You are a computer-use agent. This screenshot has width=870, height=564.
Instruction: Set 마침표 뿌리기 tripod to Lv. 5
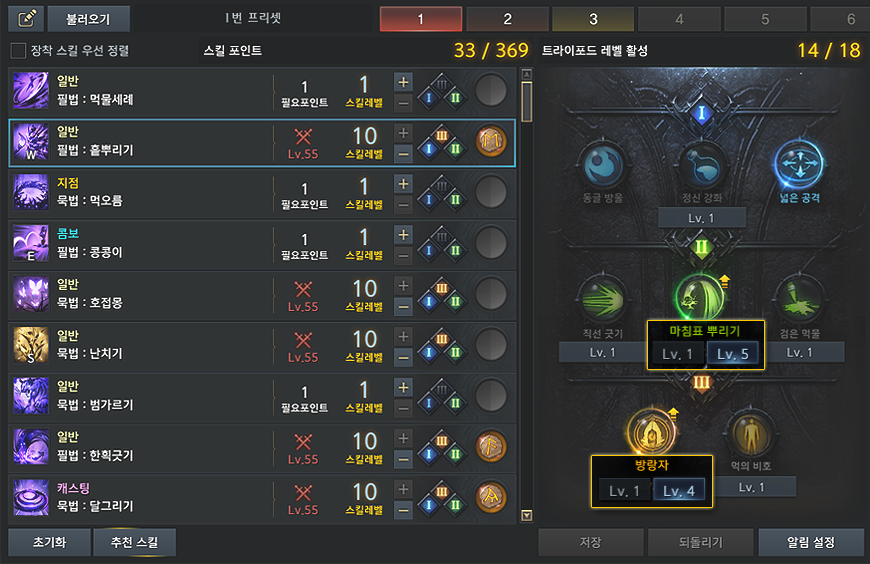732,354
